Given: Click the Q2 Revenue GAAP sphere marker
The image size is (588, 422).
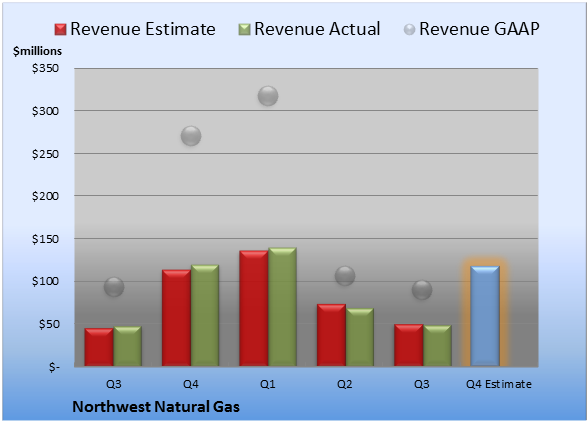Looking at the screenshot, I should click(345, 276).
